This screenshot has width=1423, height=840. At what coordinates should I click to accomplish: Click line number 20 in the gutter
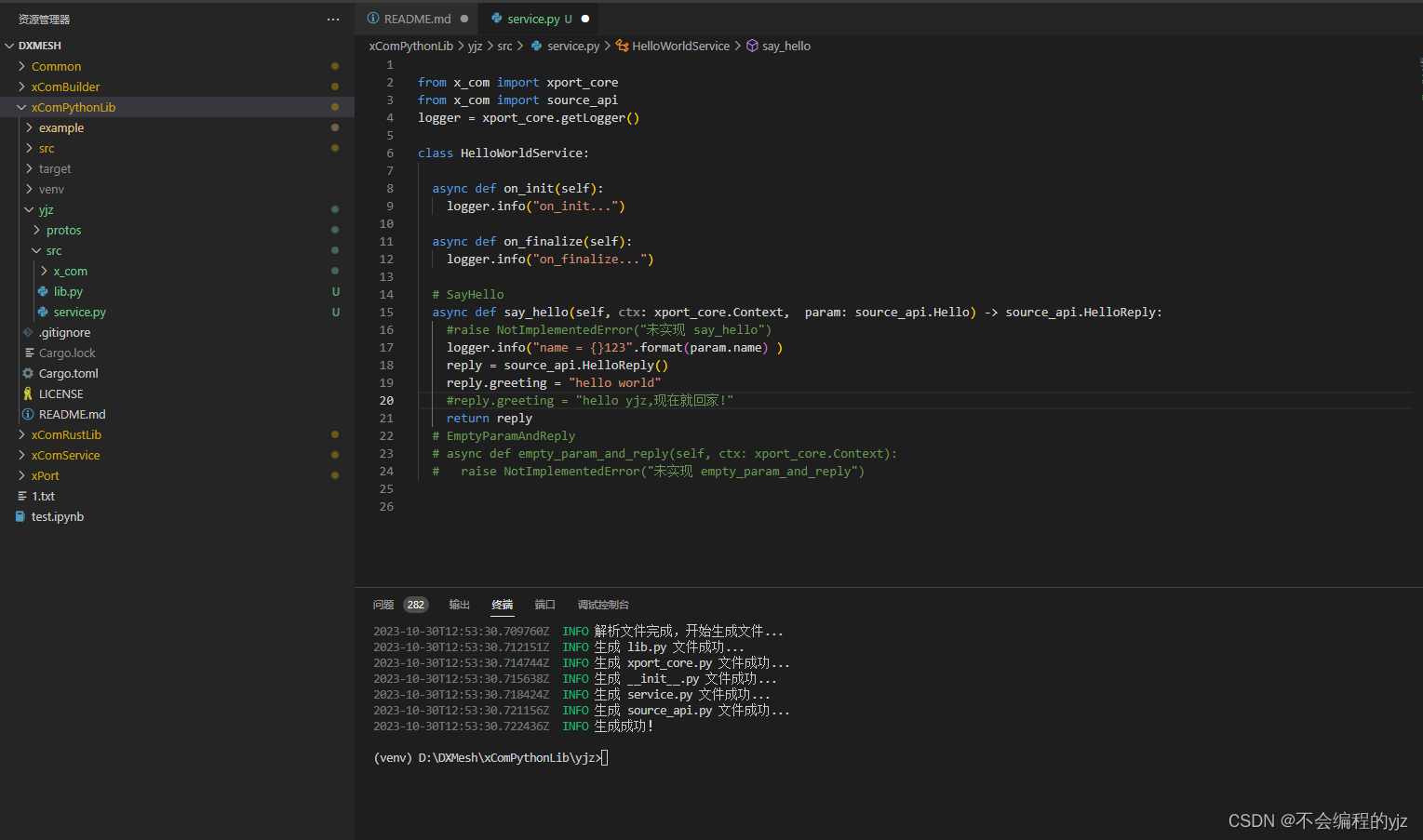(x=386, y=401)
